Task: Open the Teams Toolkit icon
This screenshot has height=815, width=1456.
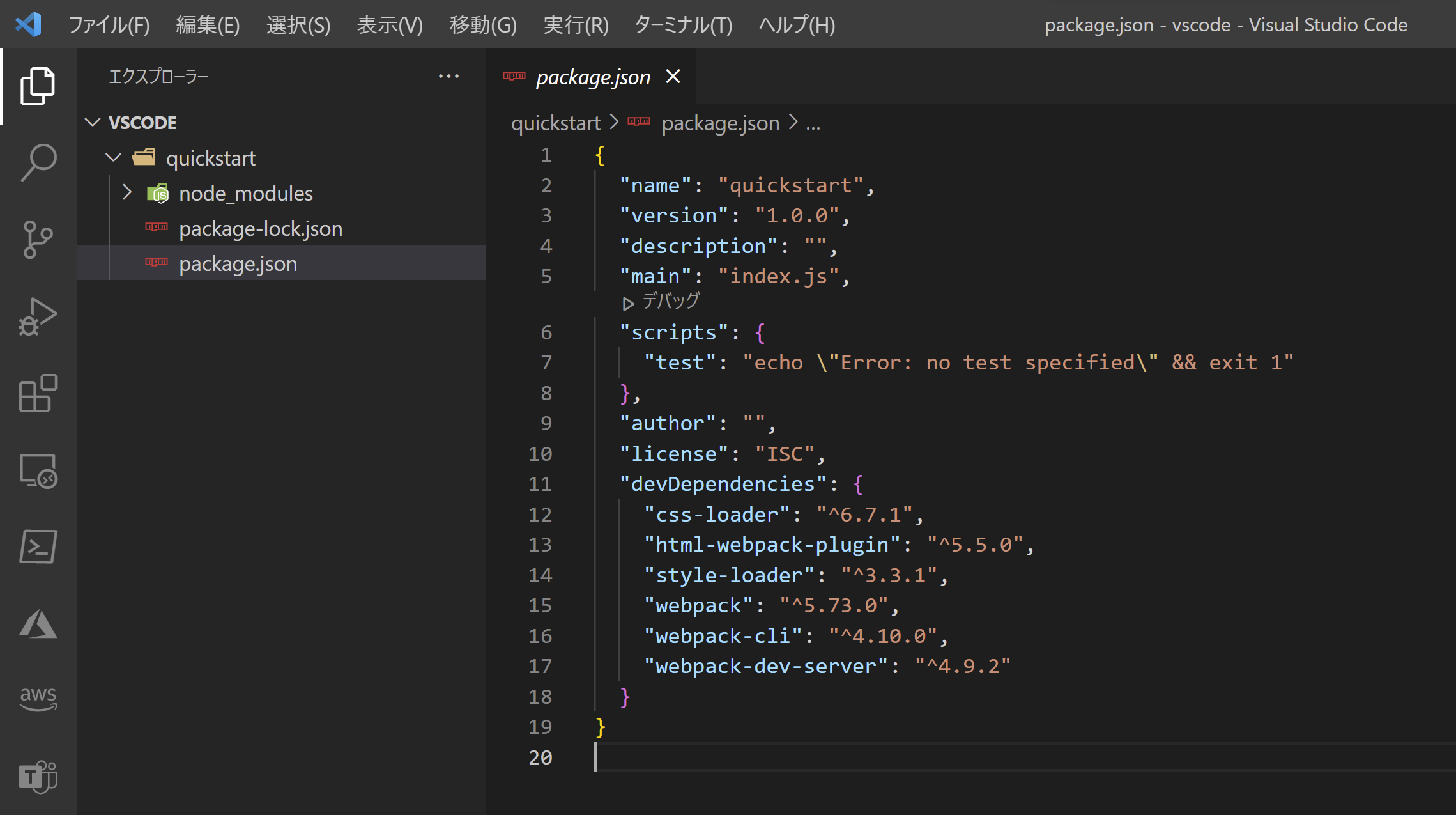Action: click(x=38, y=777)
